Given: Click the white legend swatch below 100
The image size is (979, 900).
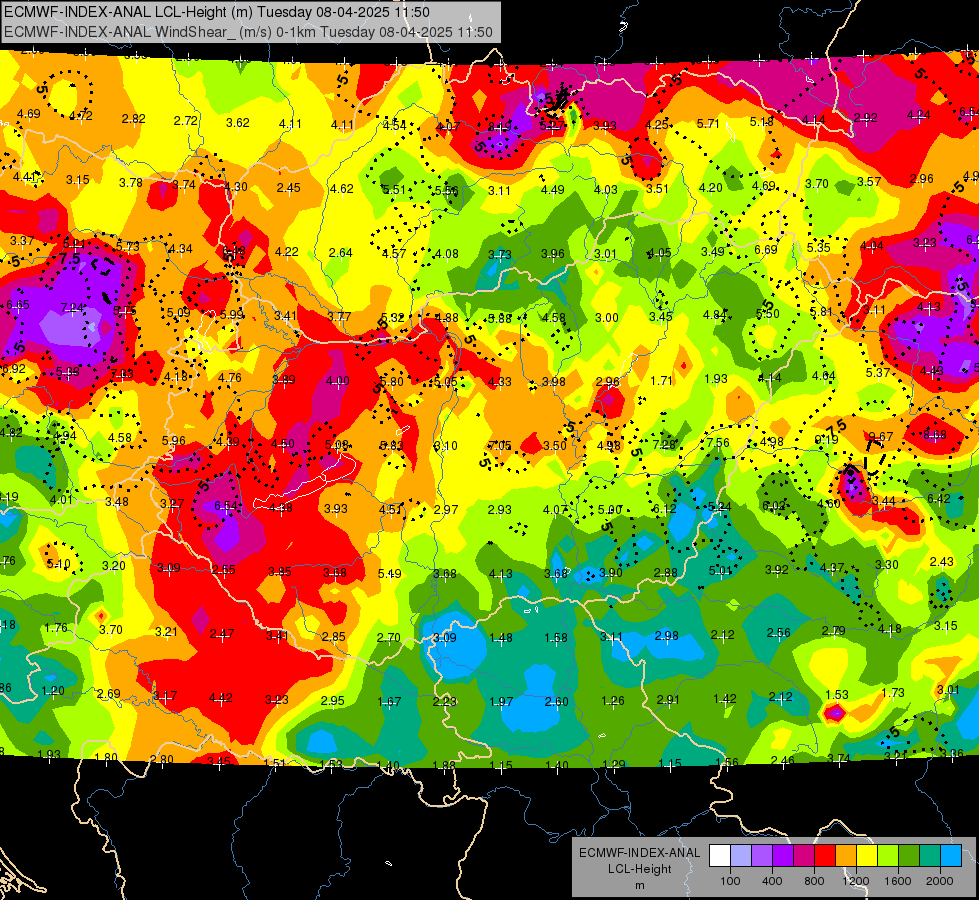Looking at the screenshot, I should click(x=720, y=856).
